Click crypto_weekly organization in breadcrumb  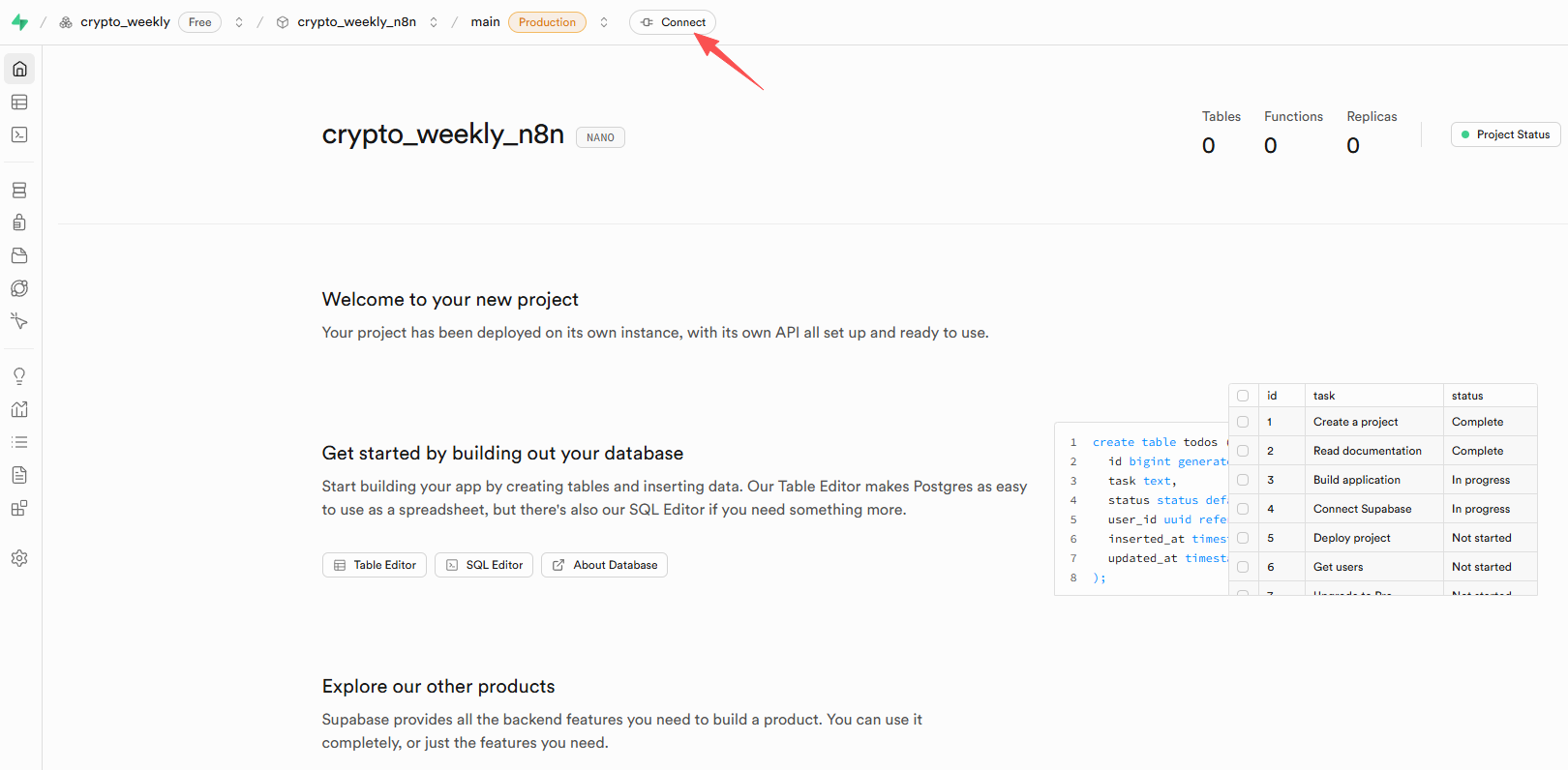125,22
